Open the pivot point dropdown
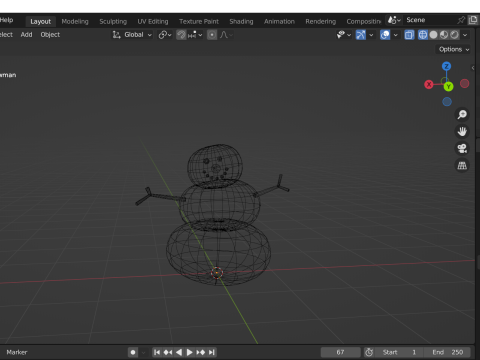The height and width of the screenshot is (360, 480). pyautogui.click(x=165, y=35)
